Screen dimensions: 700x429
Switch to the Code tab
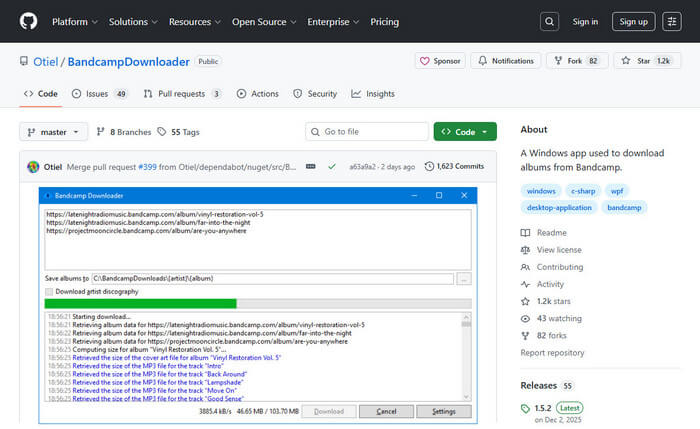coord(41,94)
